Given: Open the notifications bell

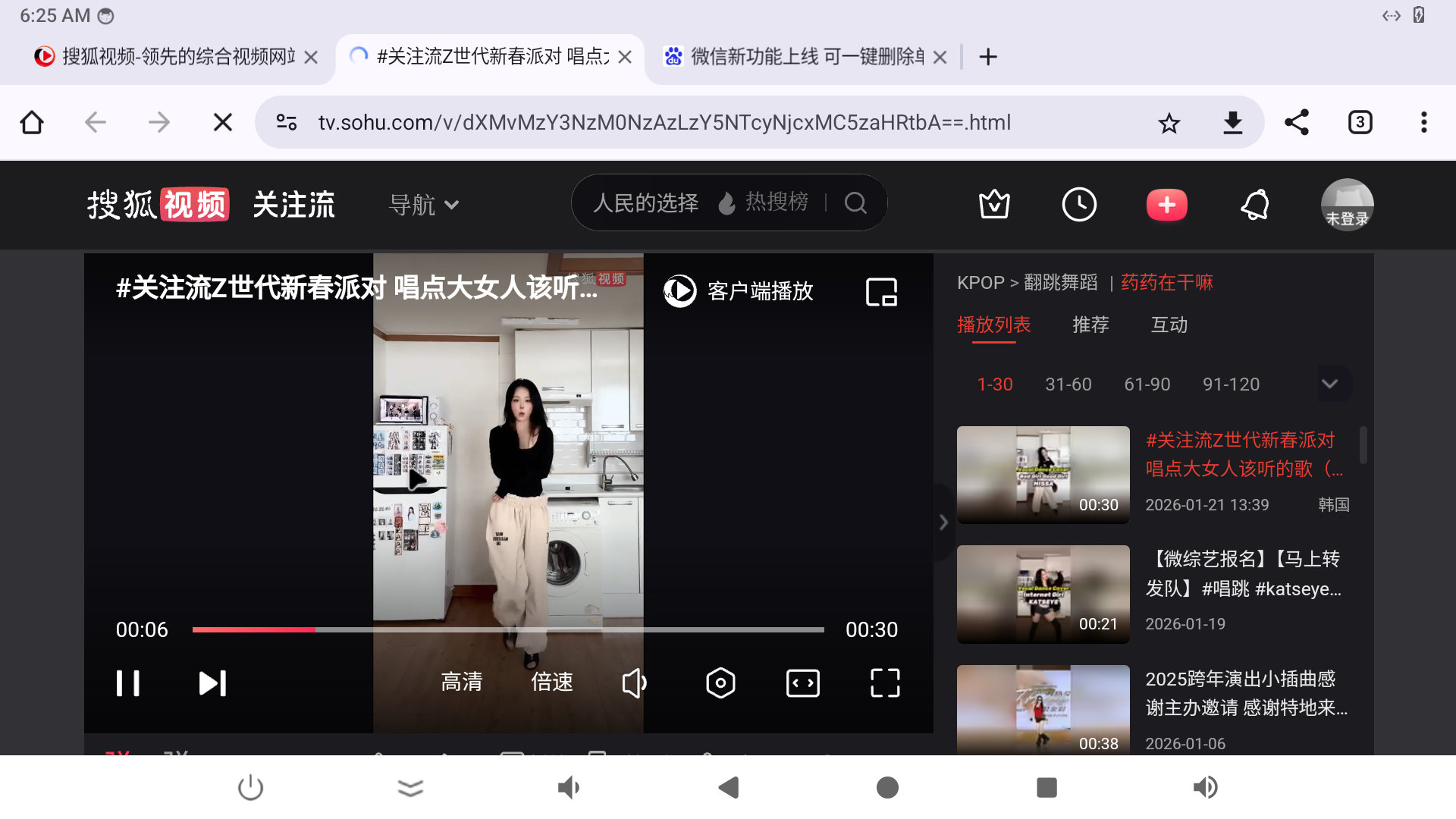Looking at the screenshot, I should click(1255, 205).
